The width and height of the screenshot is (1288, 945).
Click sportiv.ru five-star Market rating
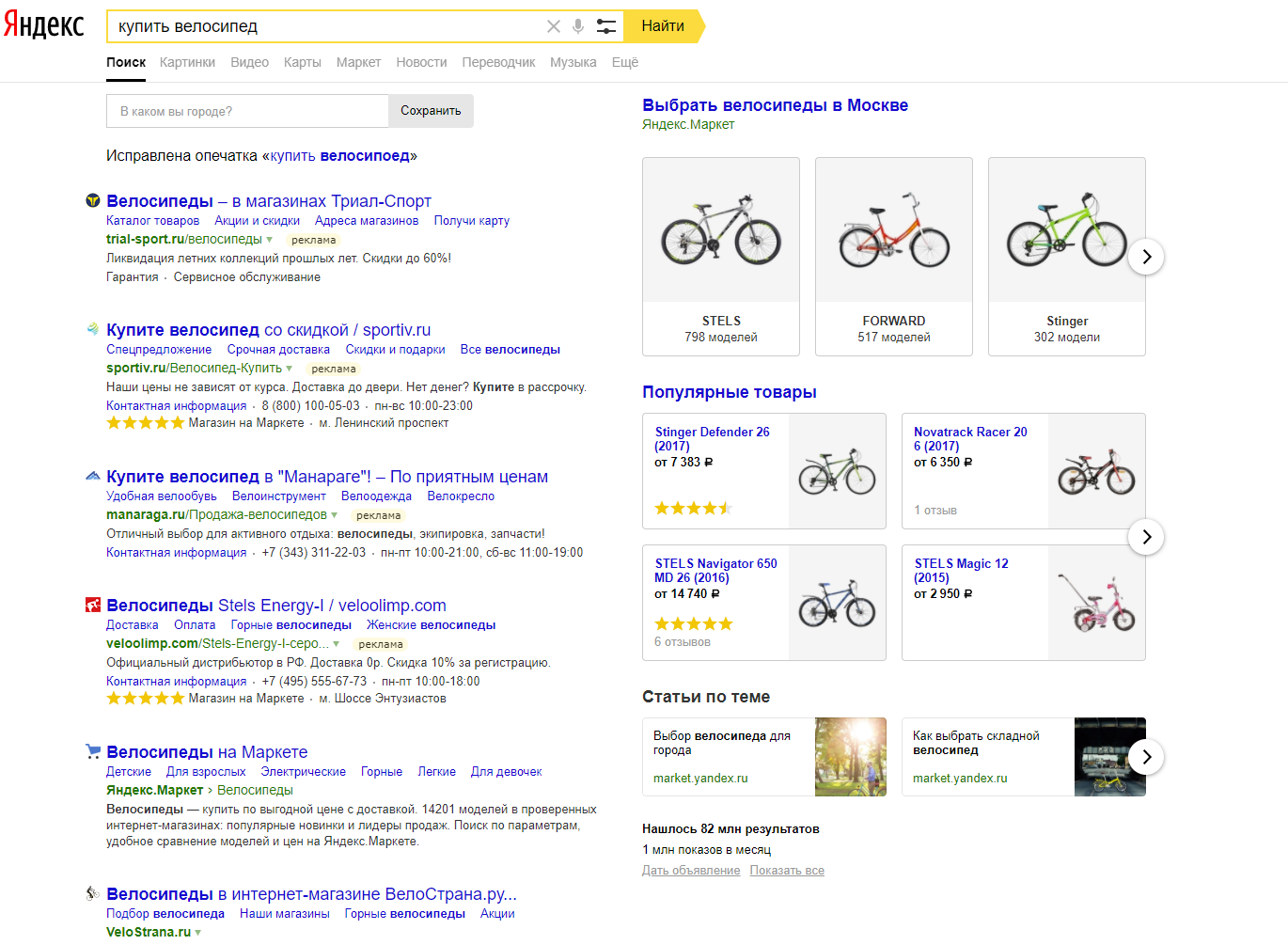146,423
